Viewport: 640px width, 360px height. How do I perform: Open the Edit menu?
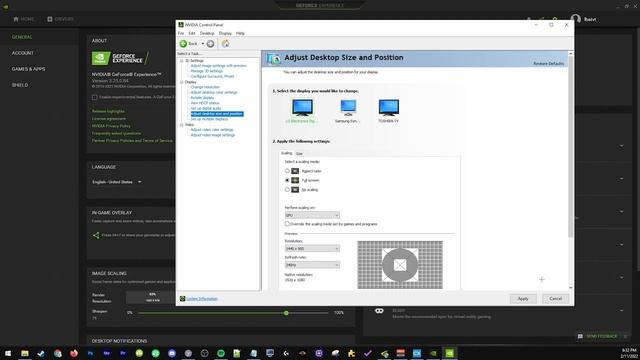192,33
